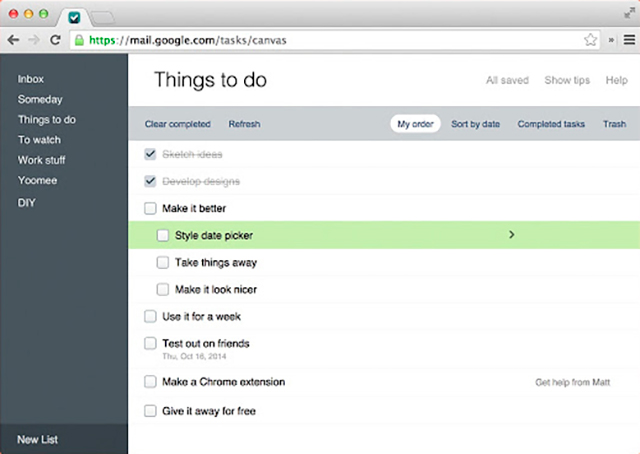640x454 pixels.
Task: Uncheck the Sketch ideas checkbox
Action: 150,154
